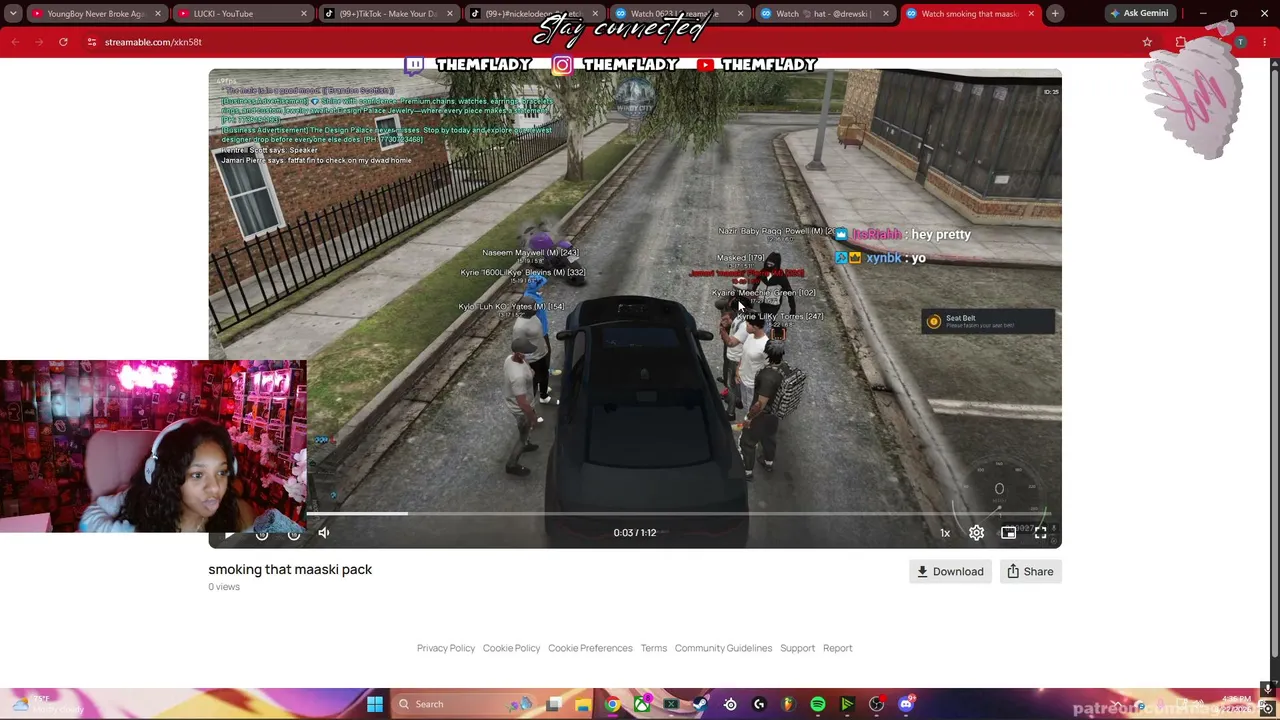Open Google Chrome from taskbar
Image resolution: width=1280 pixels, height=720 pixels.
tap(612, 704)
